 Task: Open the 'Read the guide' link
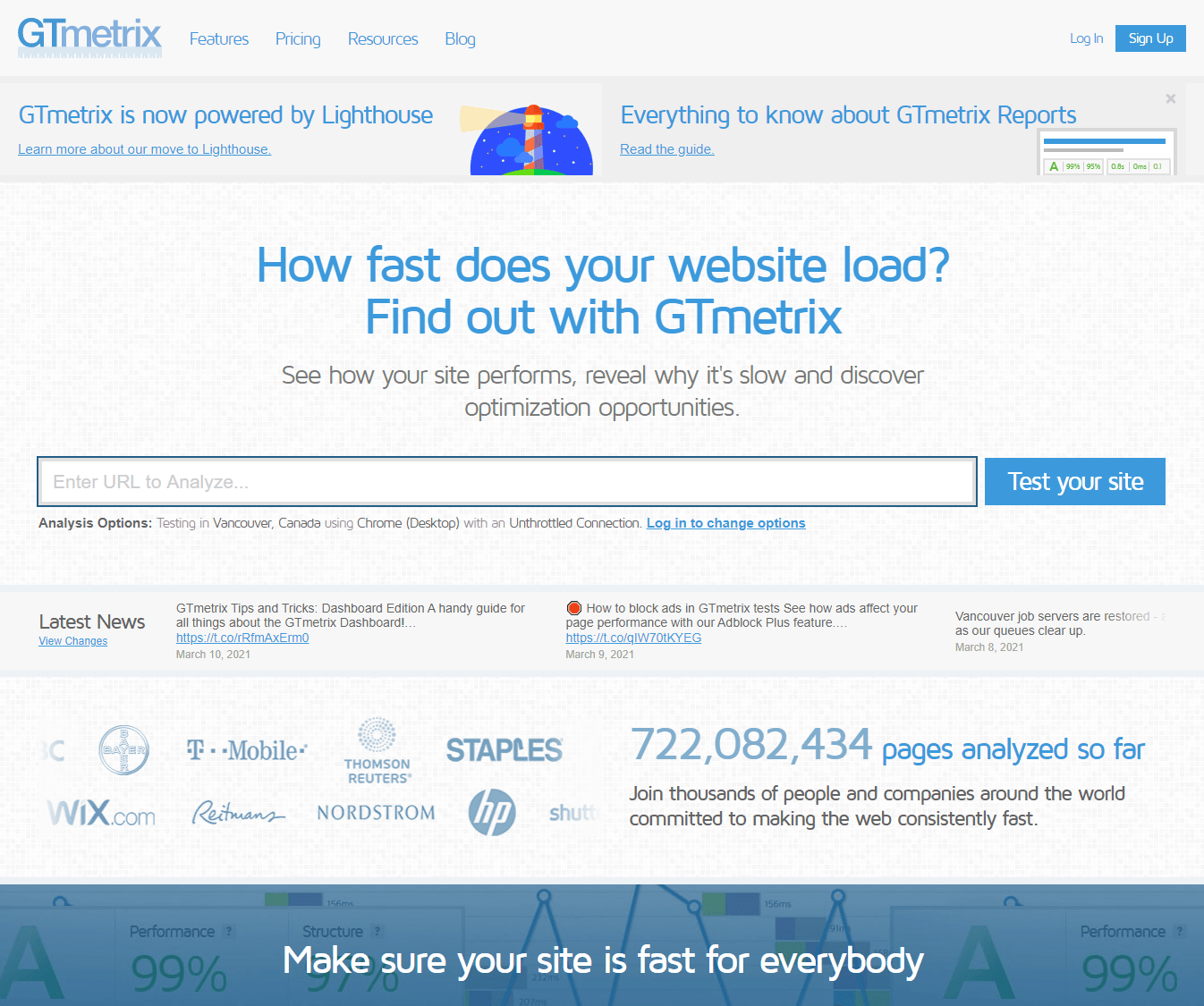(x=667, y=149)
